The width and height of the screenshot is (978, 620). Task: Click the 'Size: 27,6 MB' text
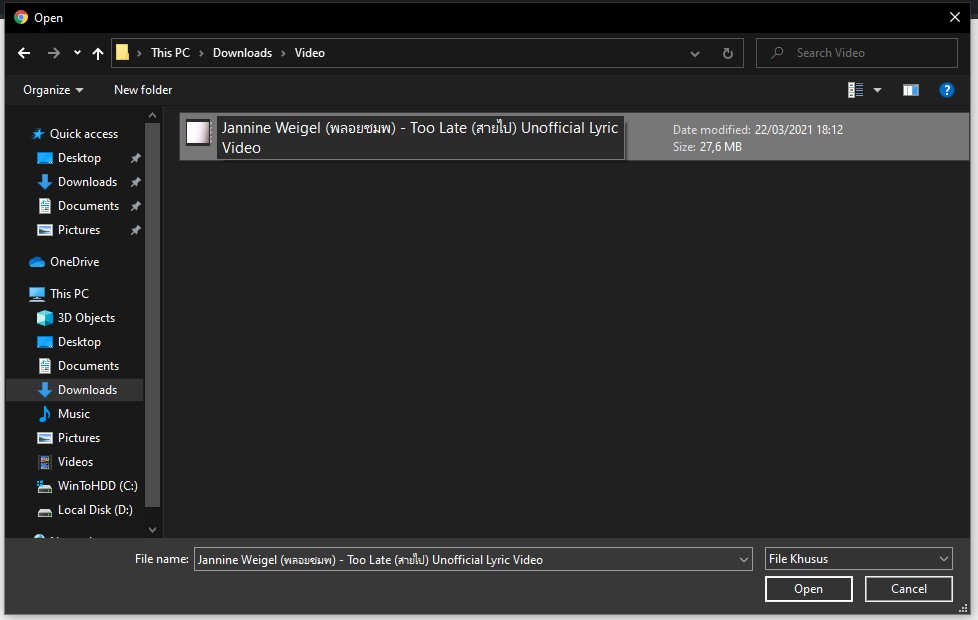[707, 147]
